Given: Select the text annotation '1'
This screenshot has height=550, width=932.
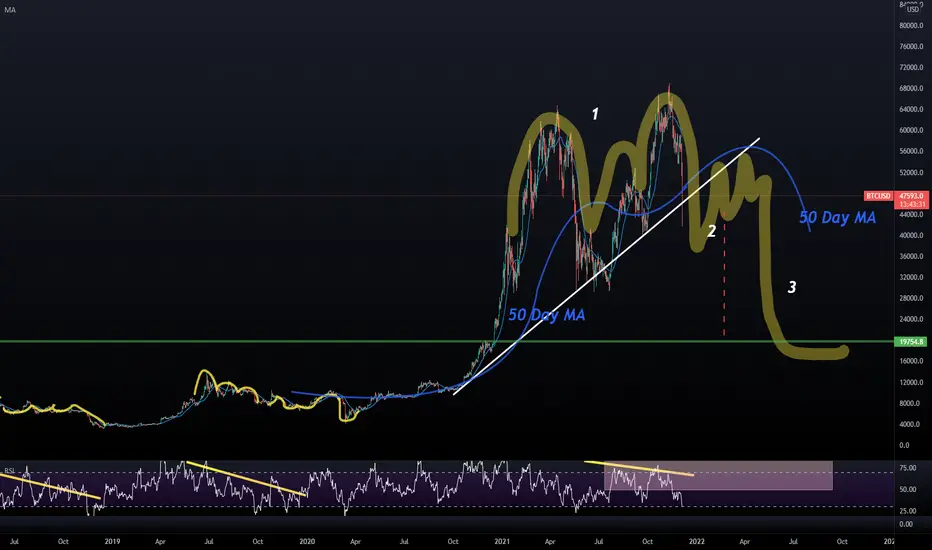Looking at the screenshot, I should click(x=595, y=114).
